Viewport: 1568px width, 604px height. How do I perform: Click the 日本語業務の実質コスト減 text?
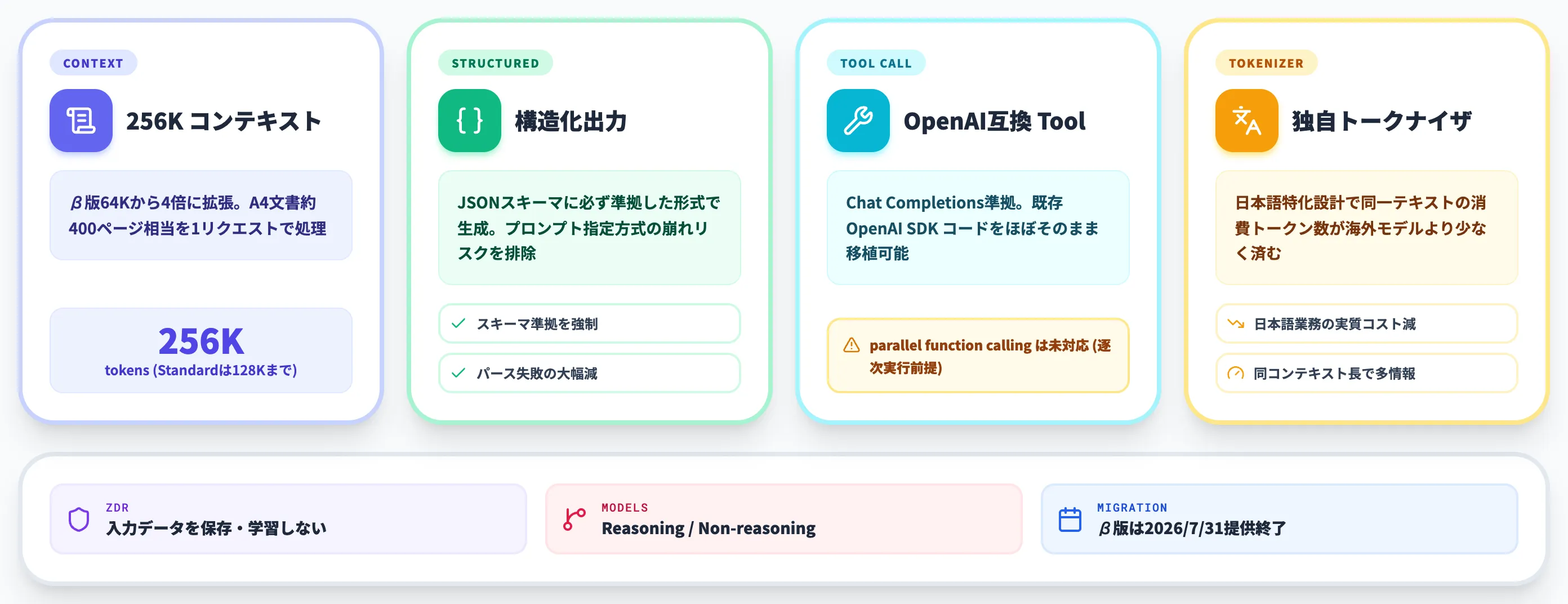pyautogui.click(x=1335, y=324)
